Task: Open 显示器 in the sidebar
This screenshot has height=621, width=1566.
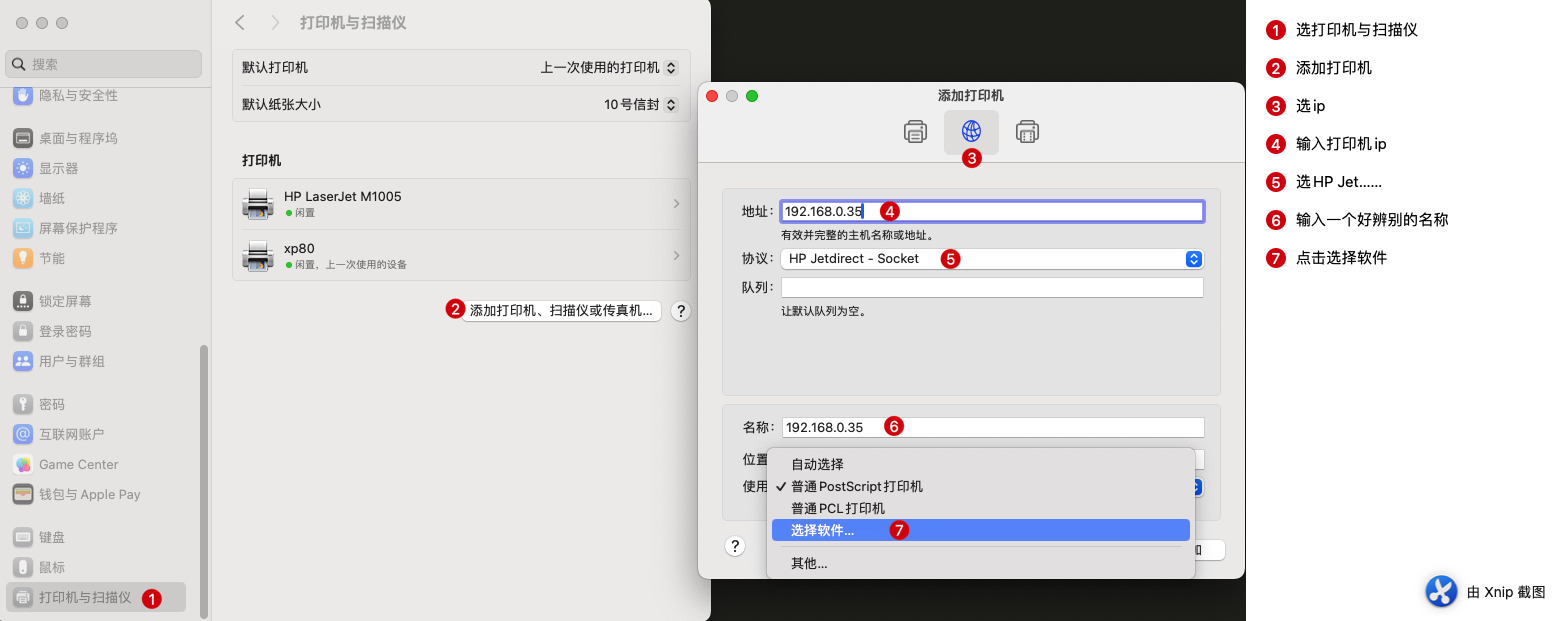Action: 58,168
